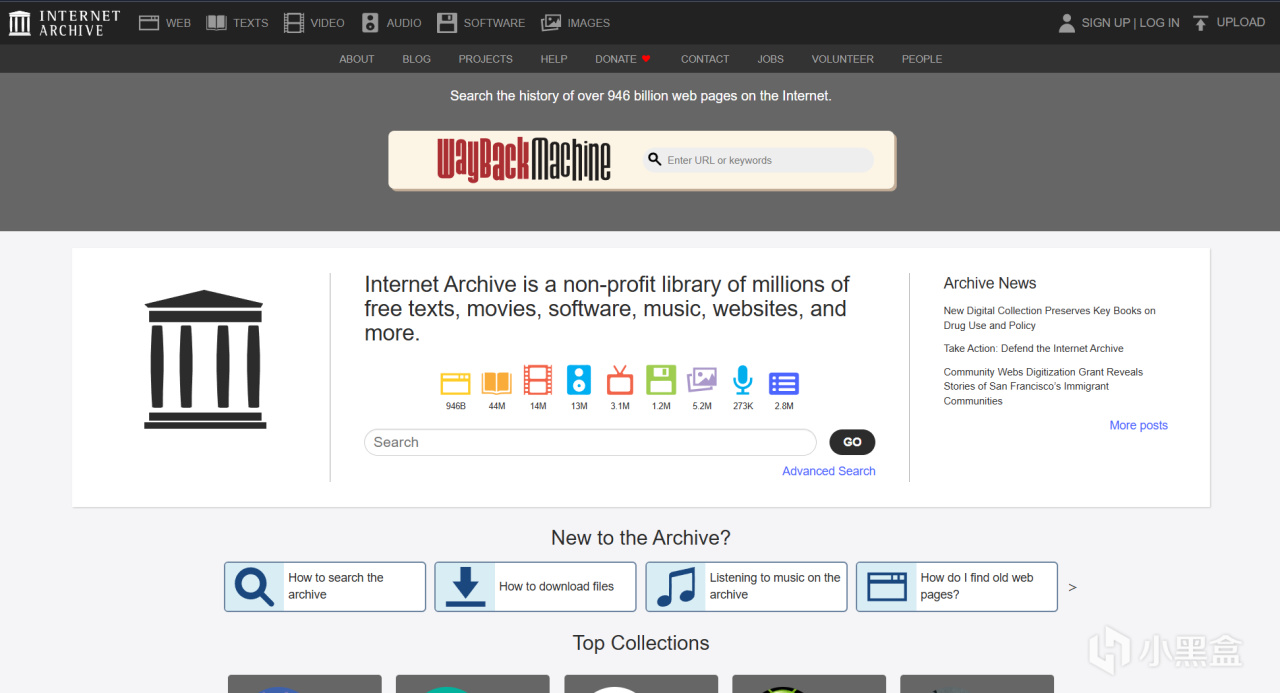This screenshot has height=693, width=1280.
Task: Show next help cards with arrow
Action: click(x=1073, y=587)
